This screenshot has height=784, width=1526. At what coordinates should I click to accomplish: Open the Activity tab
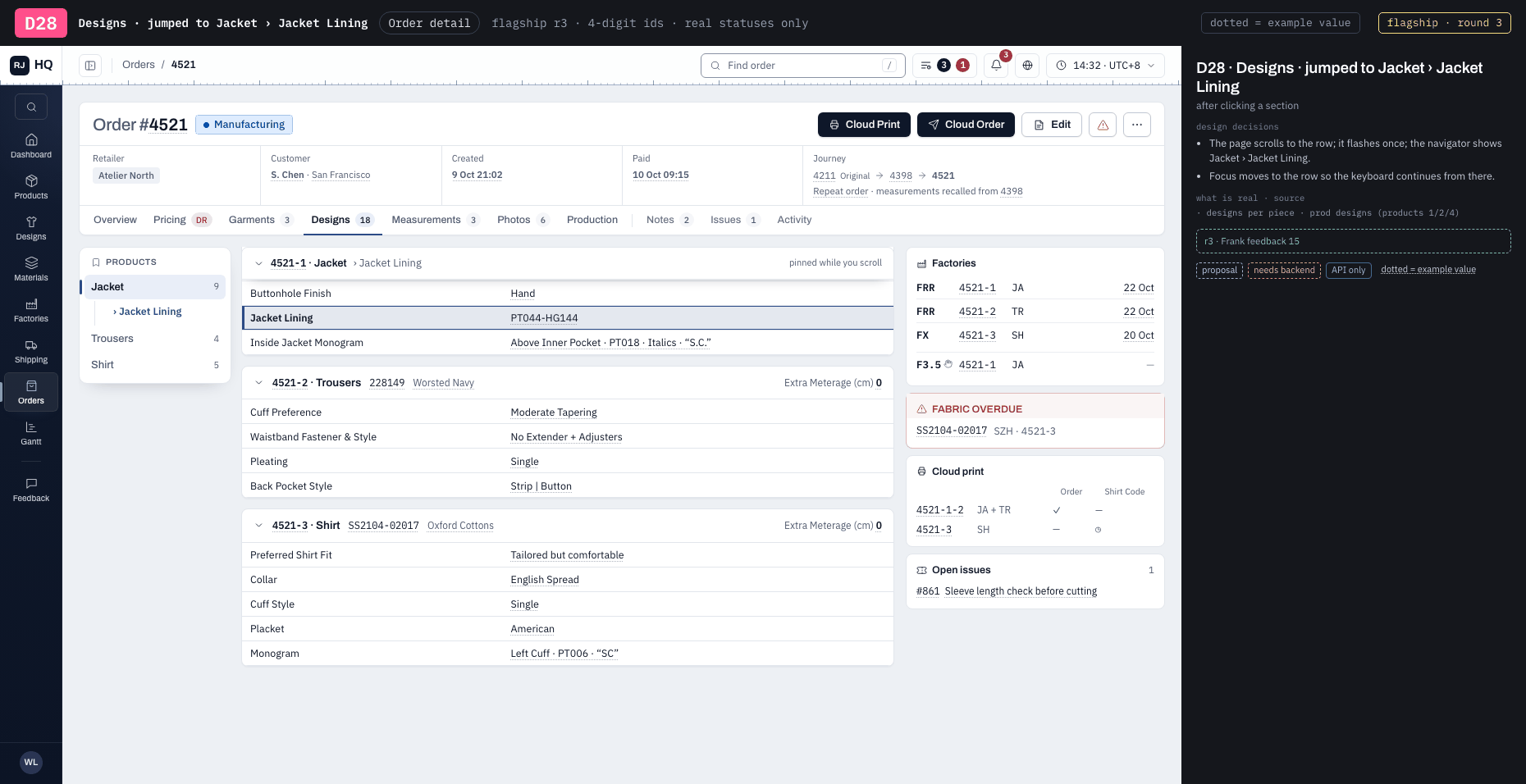click(x=794, y=220)
